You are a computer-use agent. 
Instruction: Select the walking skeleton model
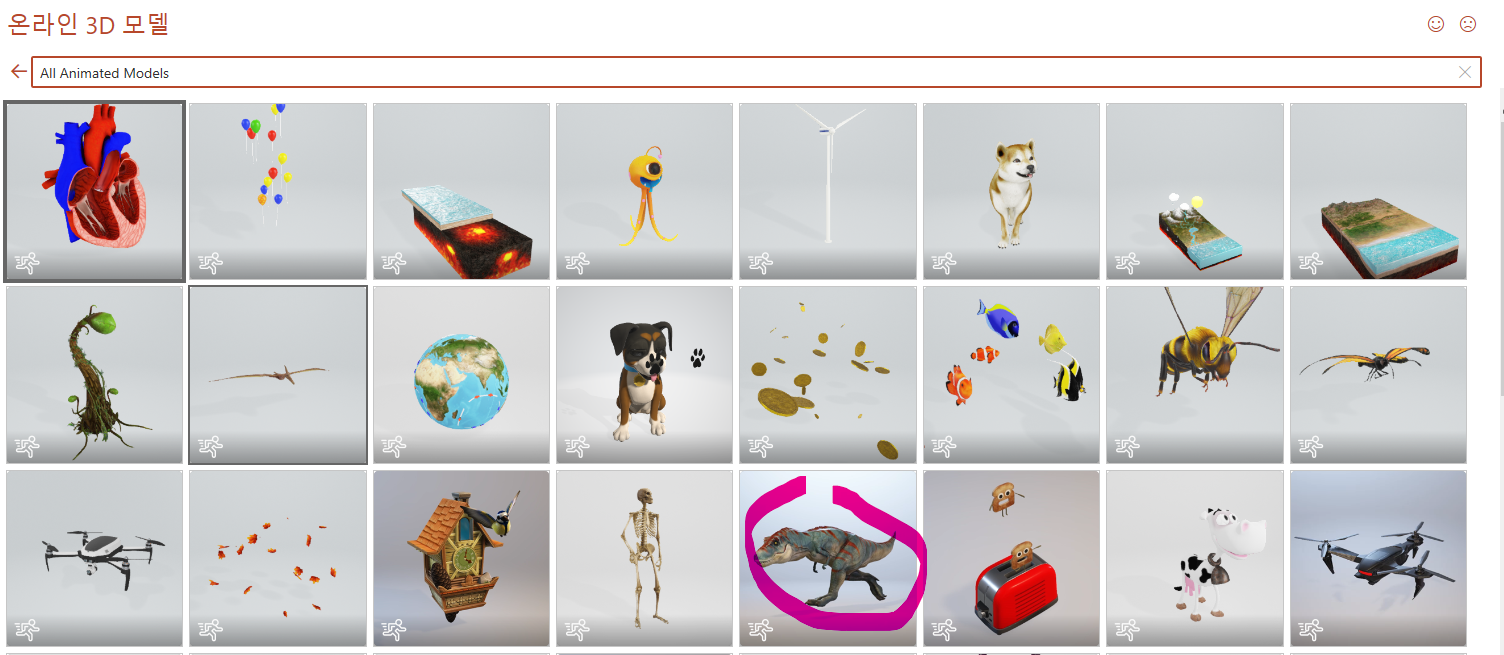[645, 559]
